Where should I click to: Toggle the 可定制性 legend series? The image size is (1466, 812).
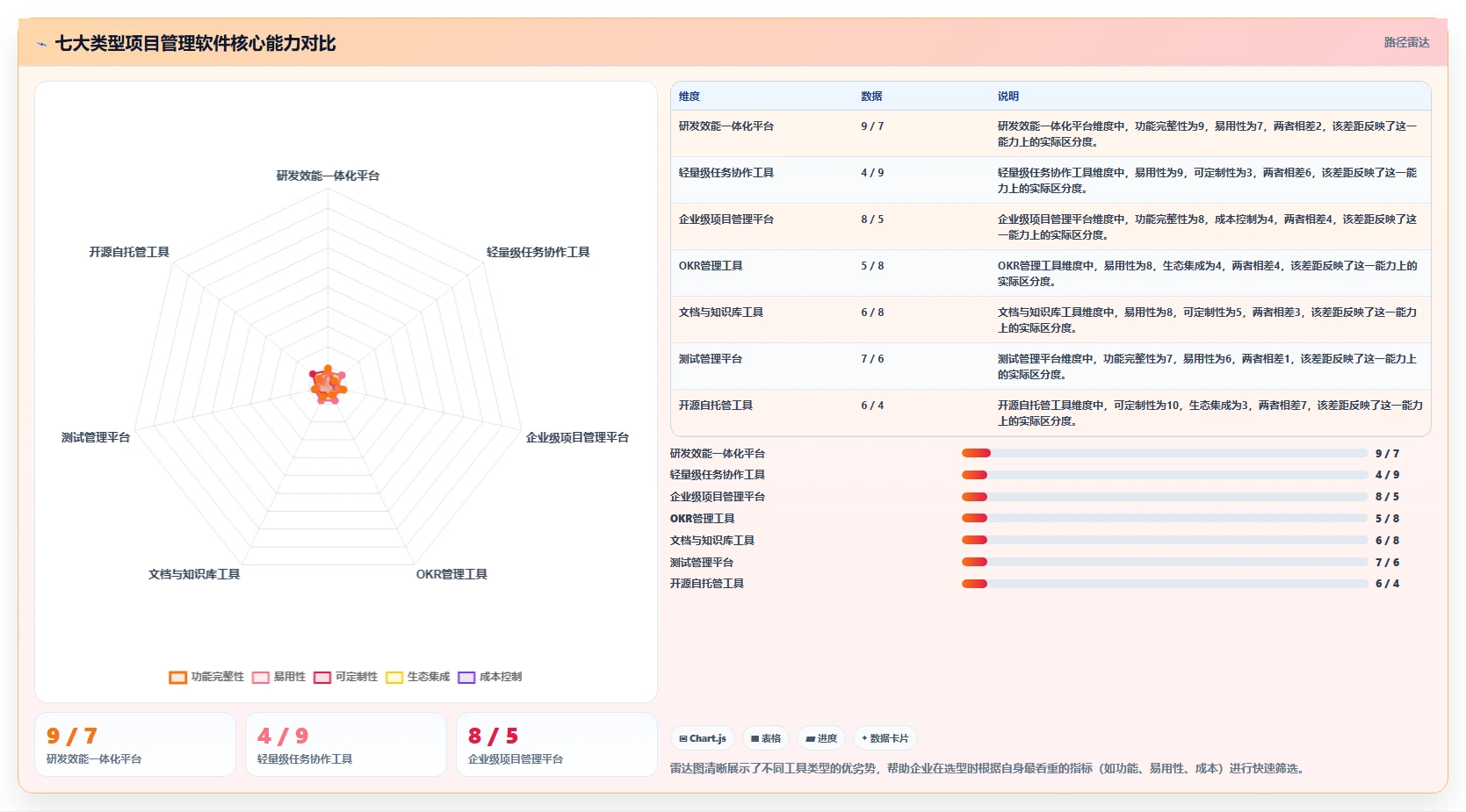pyautogui.click(x=345, y=677)
